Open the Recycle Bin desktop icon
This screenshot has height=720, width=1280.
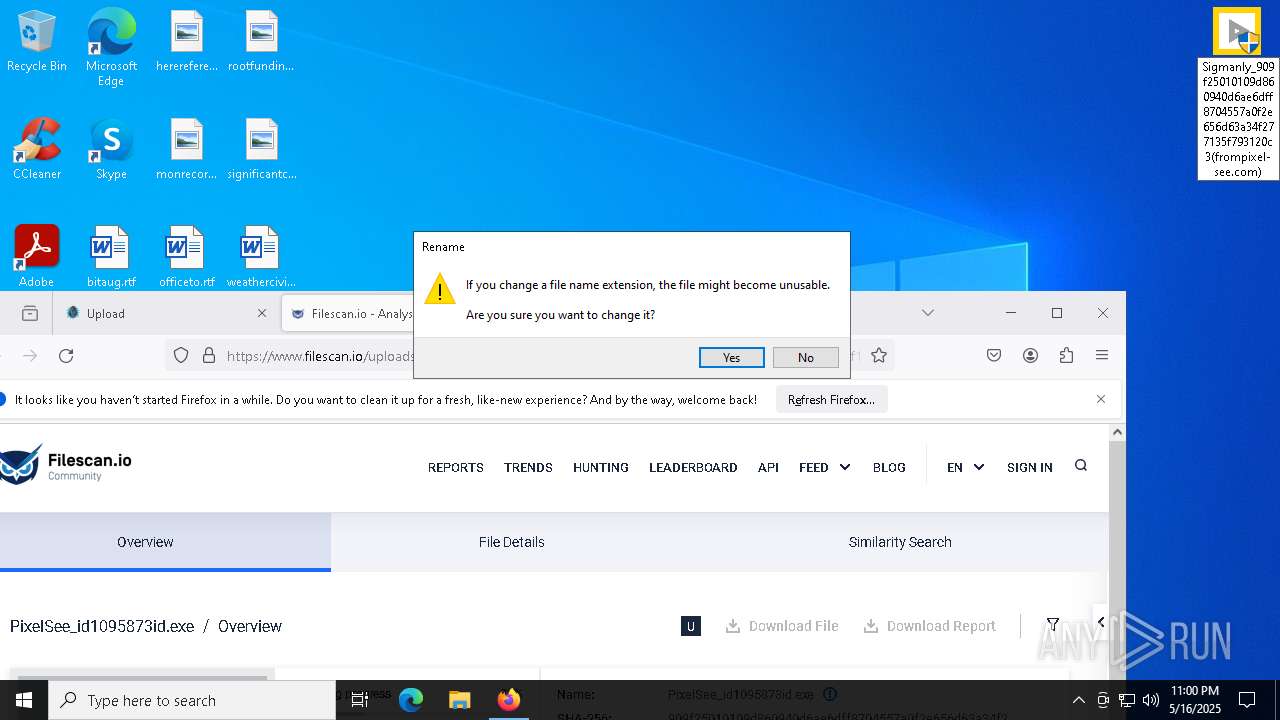click(37, 41)
